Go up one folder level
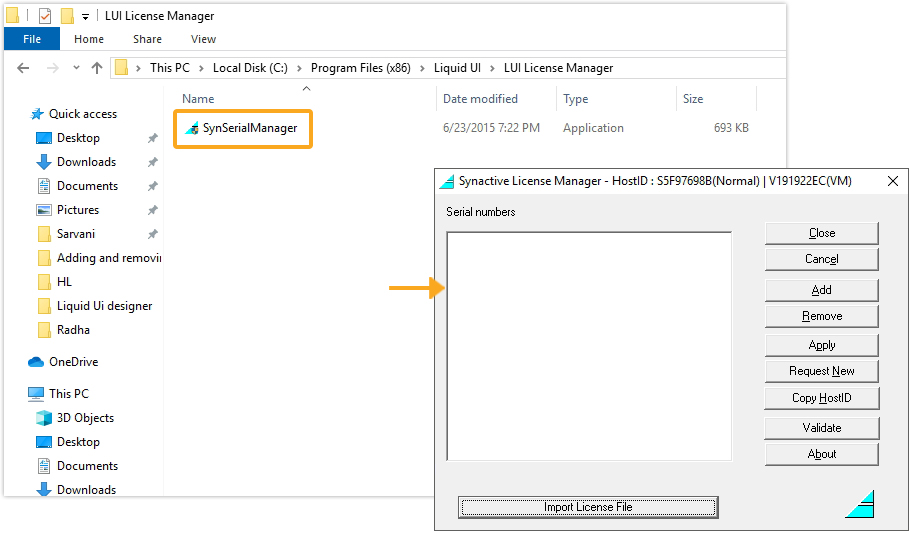Viewport: 909px width, 546px height. (x=97, y=68)
